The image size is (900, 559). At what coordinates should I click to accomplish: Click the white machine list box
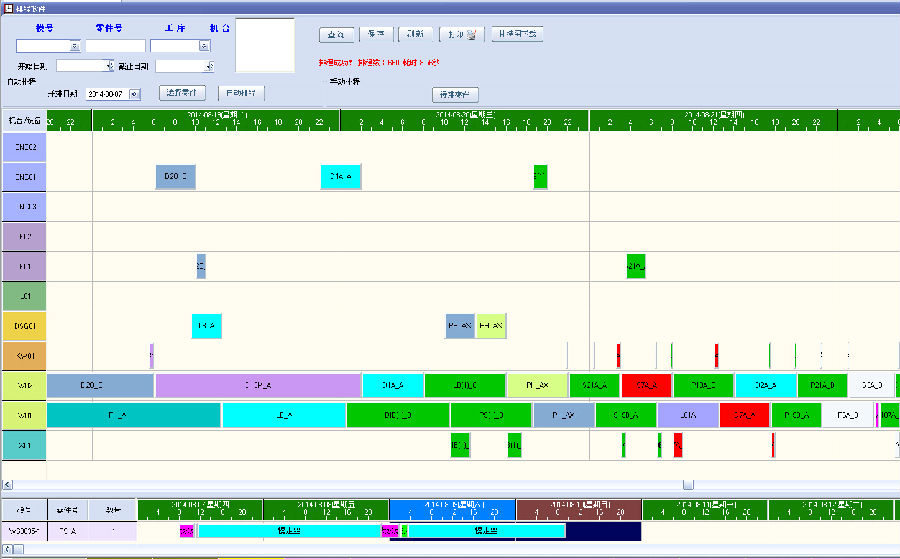point(265,45)
